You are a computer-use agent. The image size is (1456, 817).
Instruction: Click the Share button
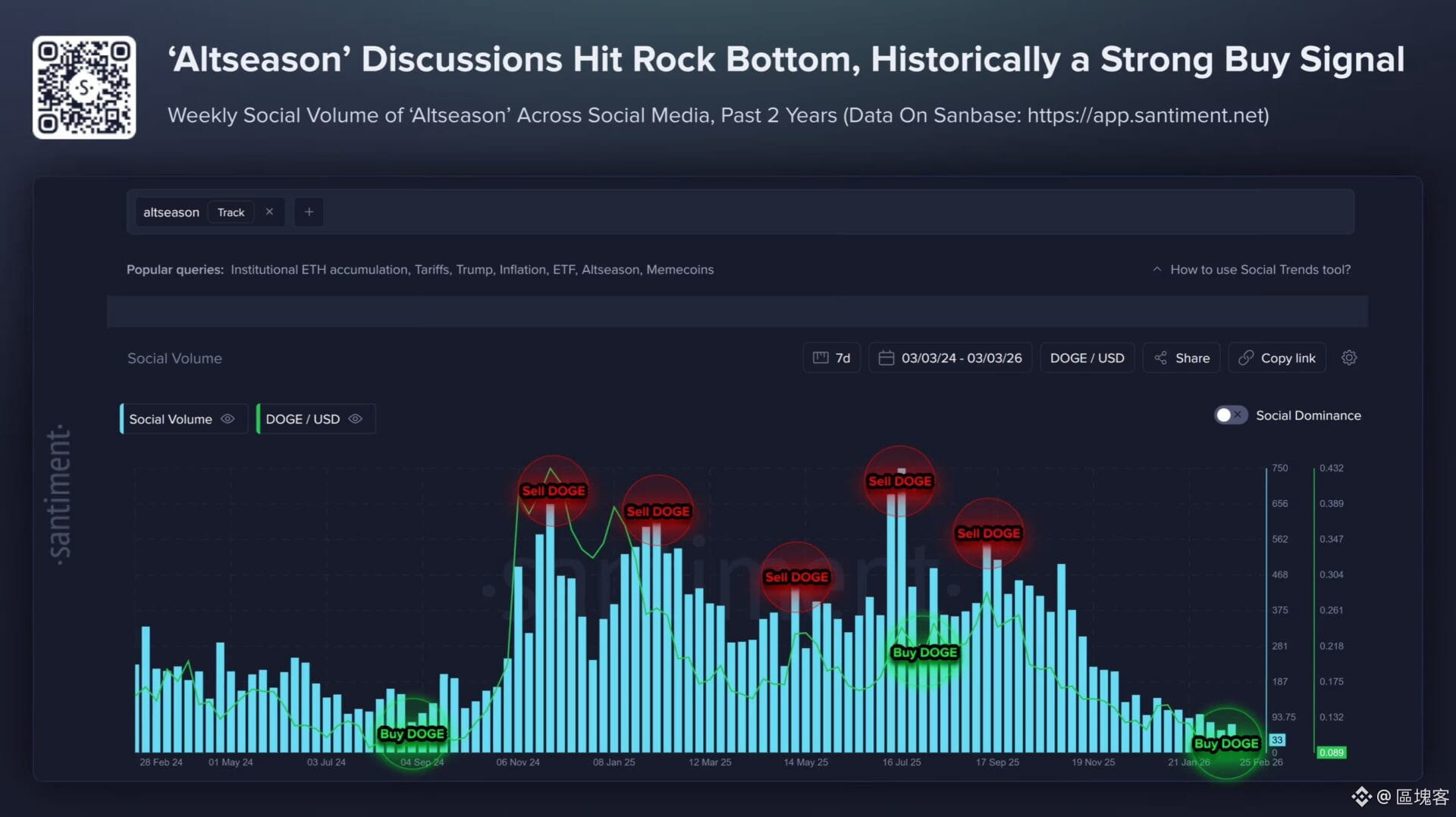(1181, 358)
